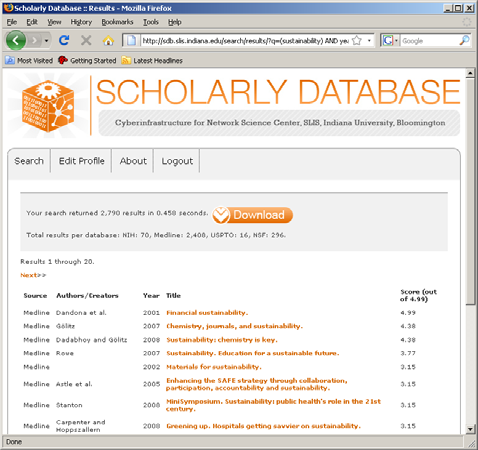This screenshot has height=450, width=478.
Task: Click the vertical scrollbar down arrow
Action: [470, 429]
